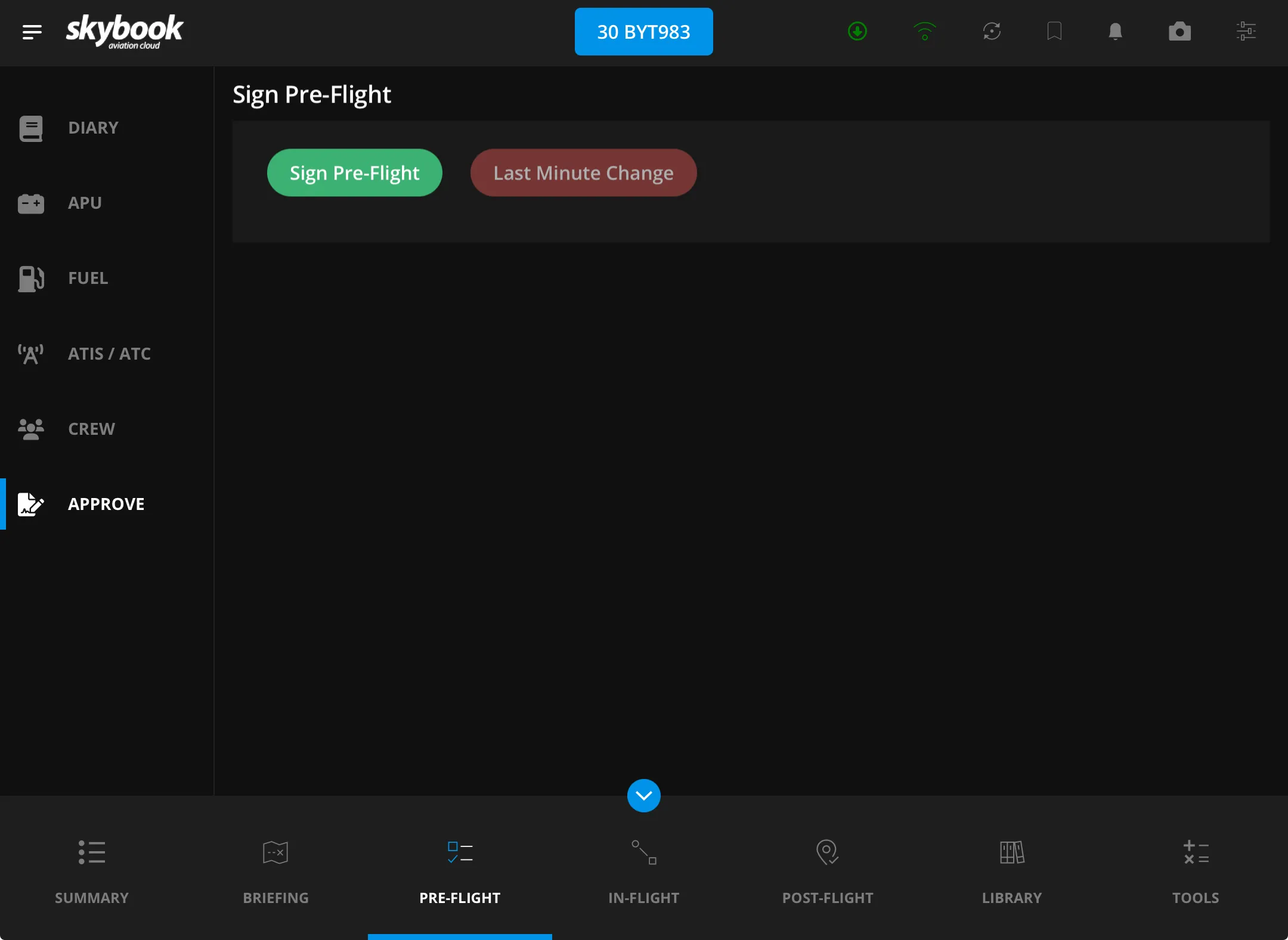
Task: Click the camera screenshot icon
Action: pyautogui.click(x=1179, y=31)
